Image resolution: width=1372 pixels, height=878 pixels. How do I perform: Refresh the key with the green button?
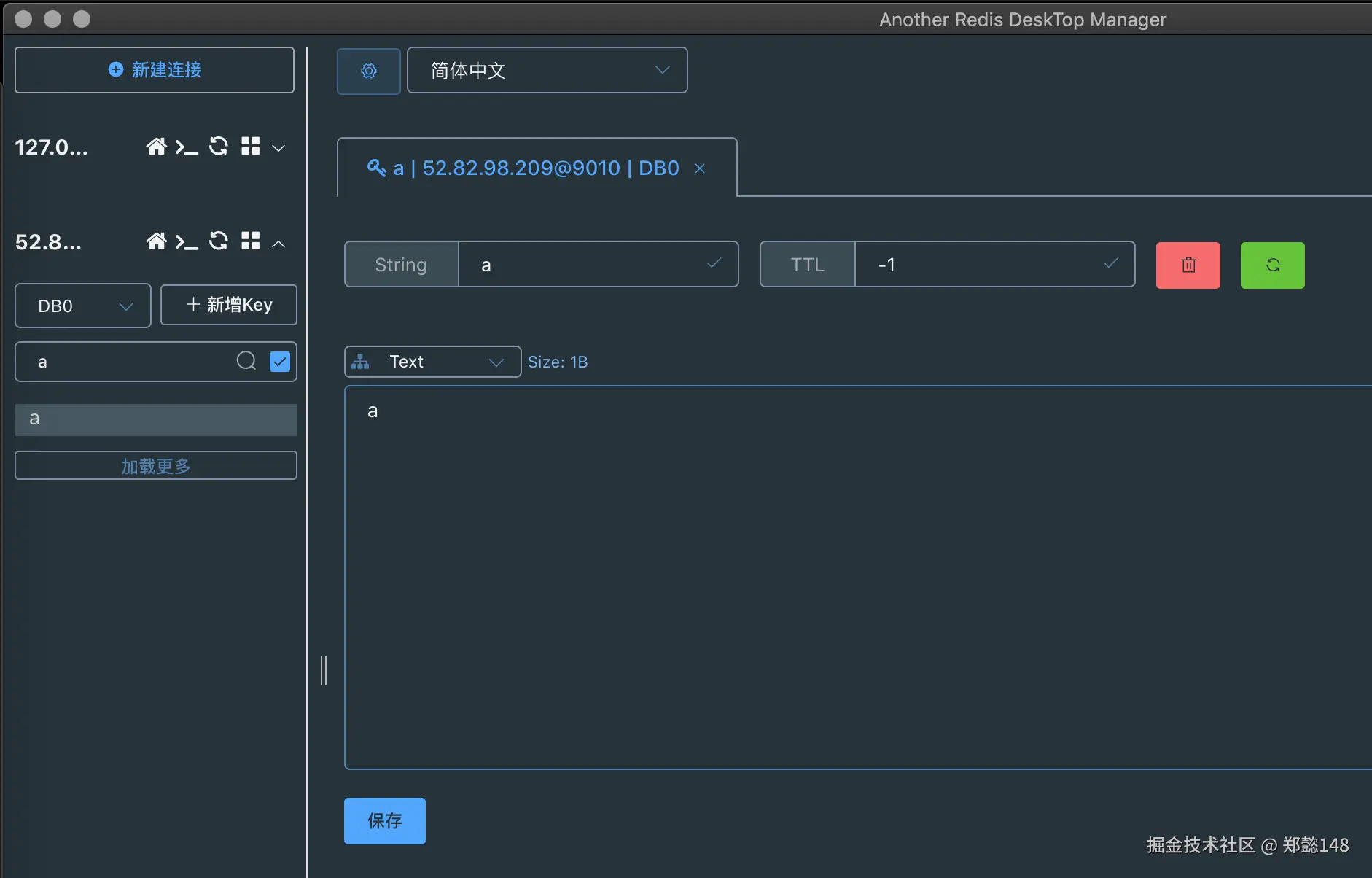point(1273,265)
